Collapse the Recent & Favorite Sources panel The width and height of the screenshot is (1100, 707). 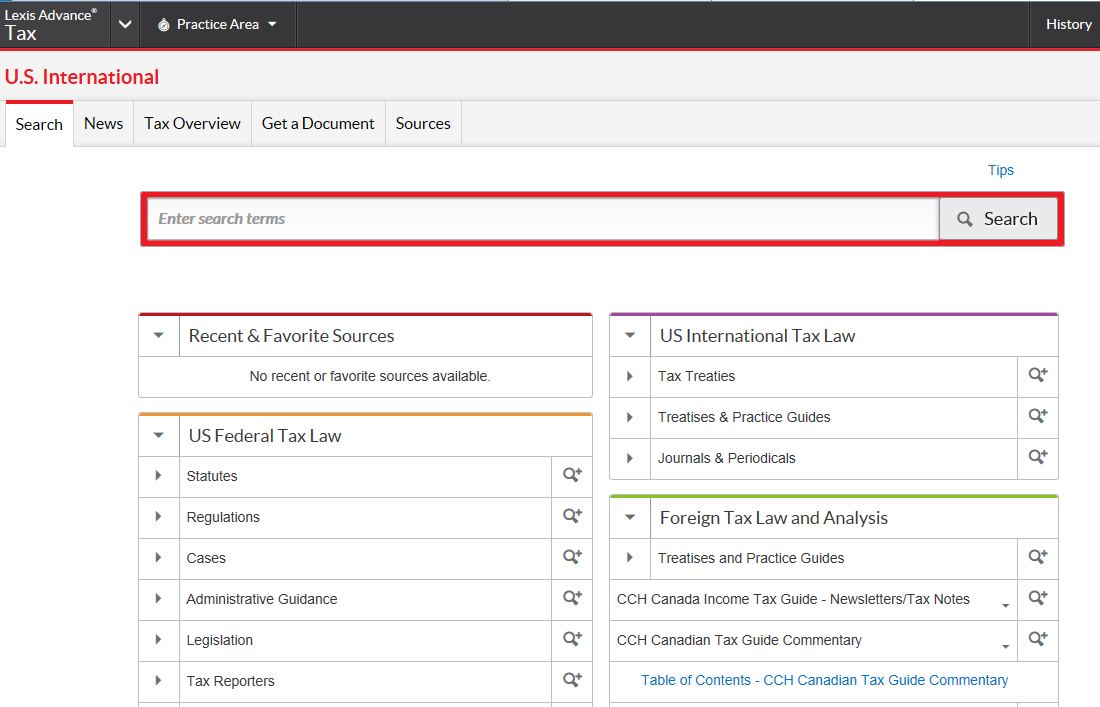[159, 336]
